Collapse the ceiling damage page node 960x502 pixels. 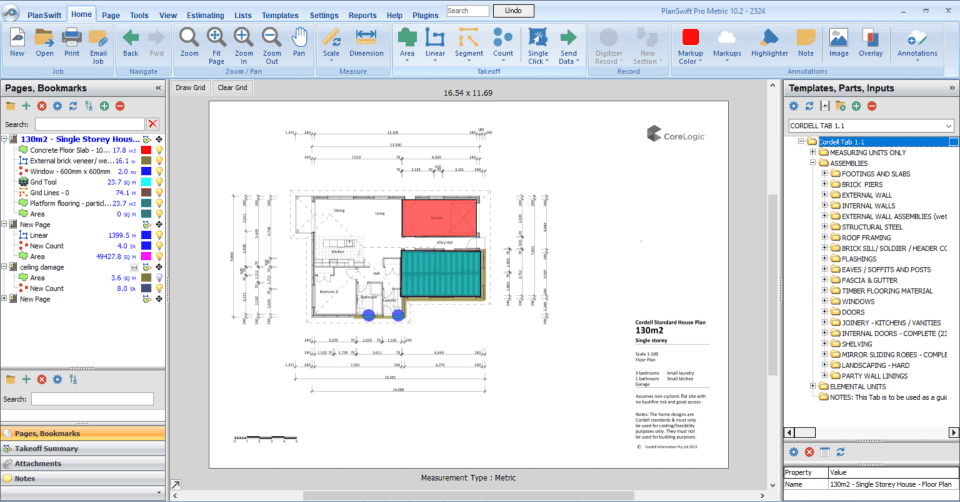pyautogui.click(x=4, y=267)
